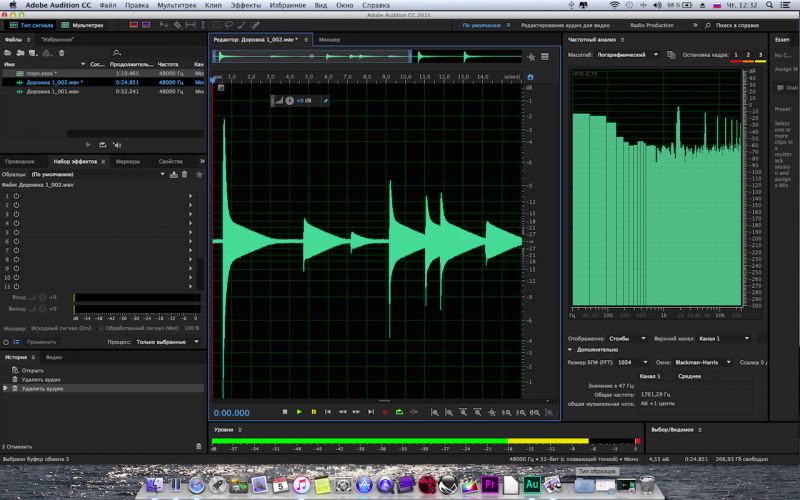Delete preset trash icon in effects rack
Screen dimensions: 800x500
[185, 174]
